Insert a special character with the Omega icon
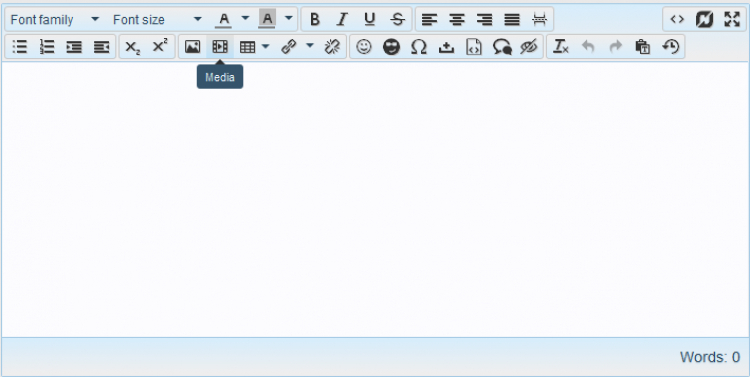Image resolution: width=750 pixels, height=377 pixels. [x=419, y=47]
